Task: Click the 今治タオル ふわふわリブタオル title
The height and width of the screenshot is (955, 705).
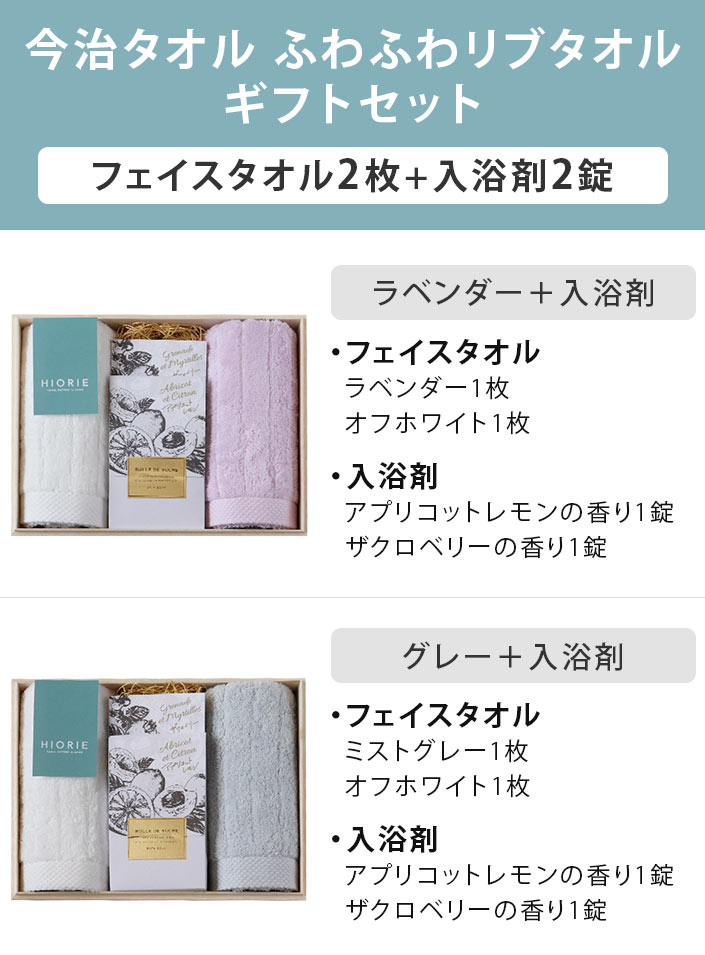Action: click(x=352, y=49)
